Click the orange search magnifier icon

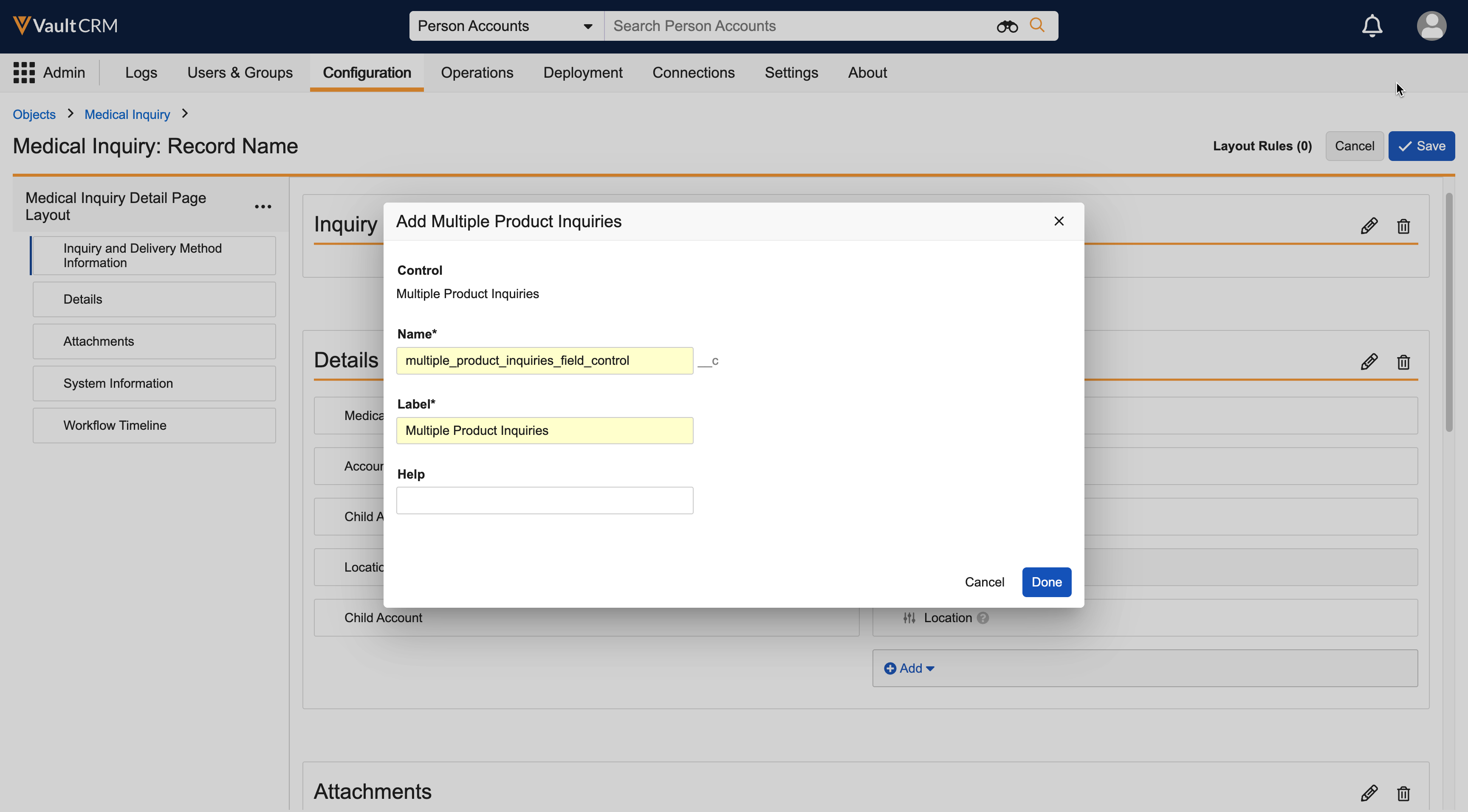tap(1037, 25)
